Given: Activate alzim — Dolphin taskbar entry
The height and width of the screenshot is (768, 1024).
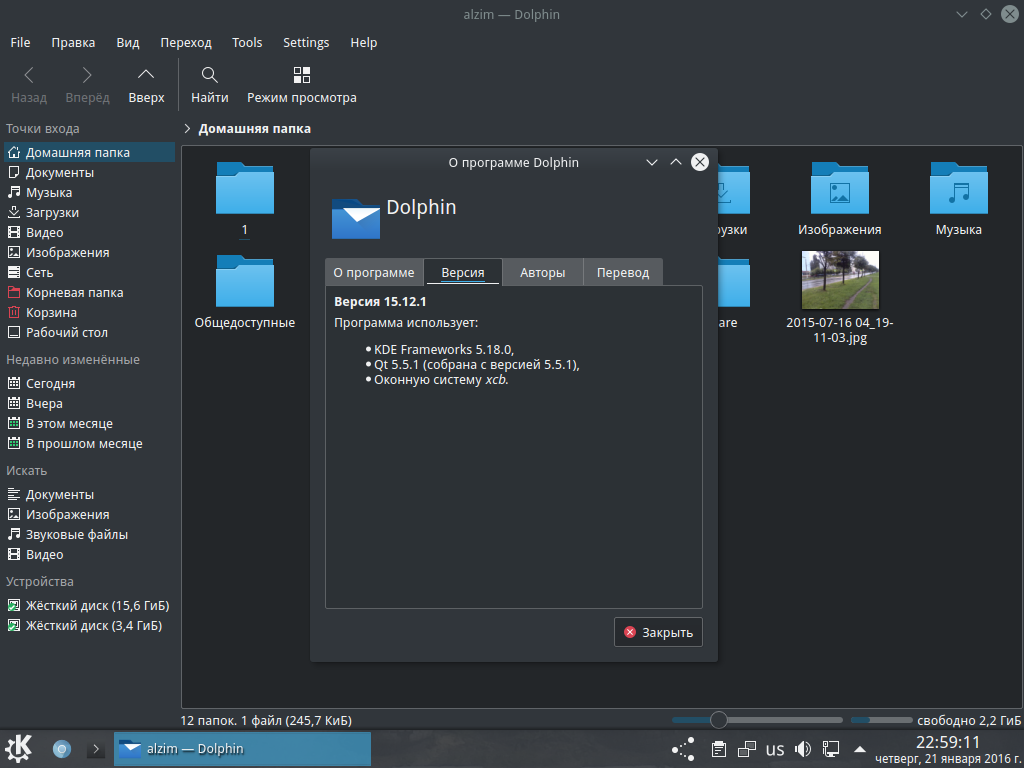Looking at the screenshot, I should 242,749.
